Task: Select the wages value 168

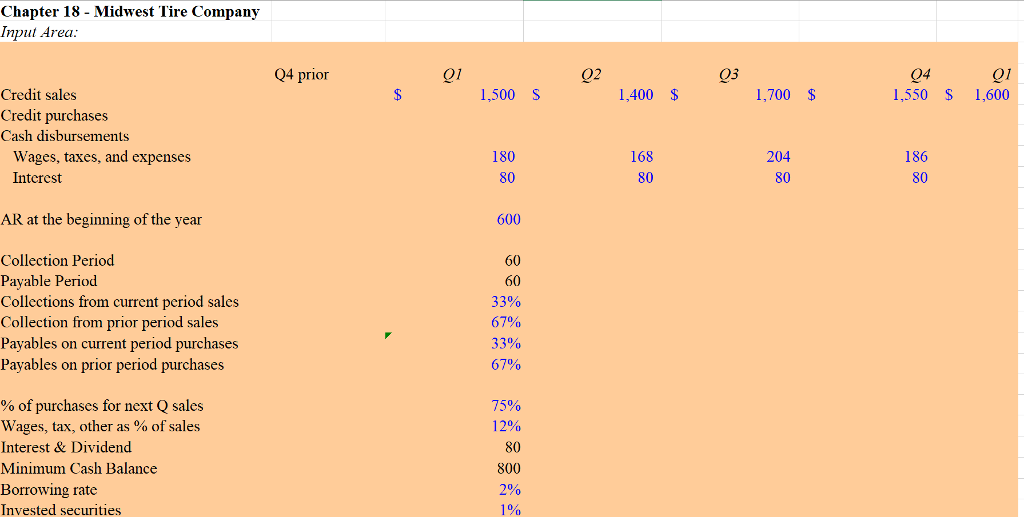Action: coord(641,157)
